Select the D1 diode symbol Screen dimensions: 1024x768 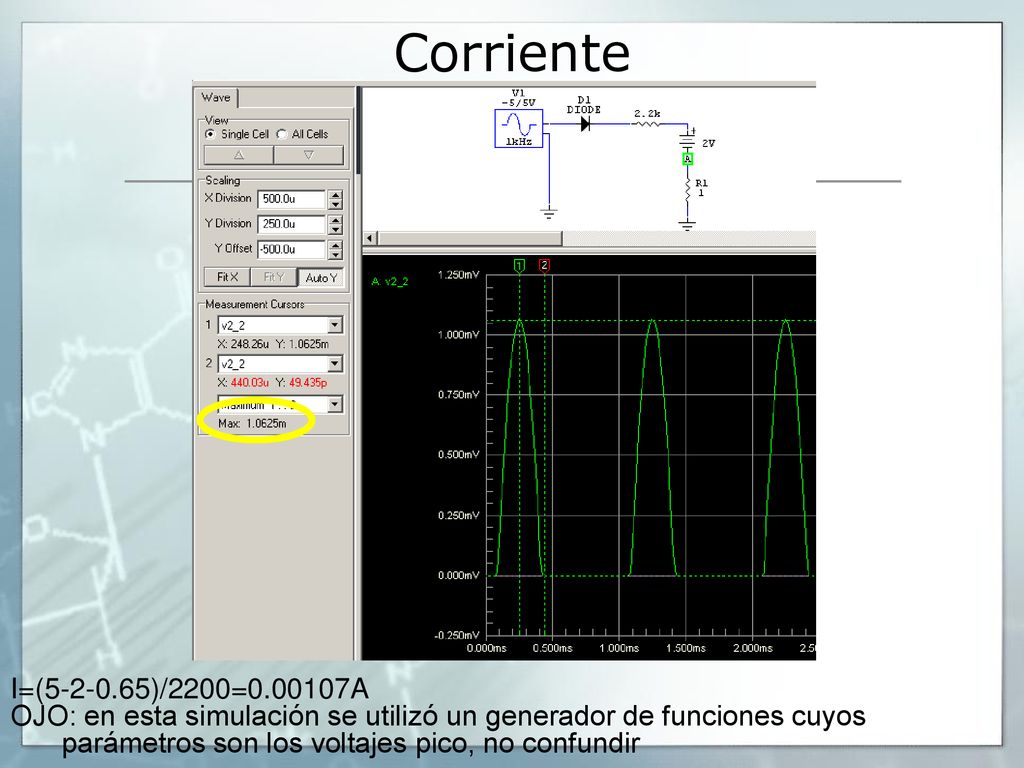585,123
